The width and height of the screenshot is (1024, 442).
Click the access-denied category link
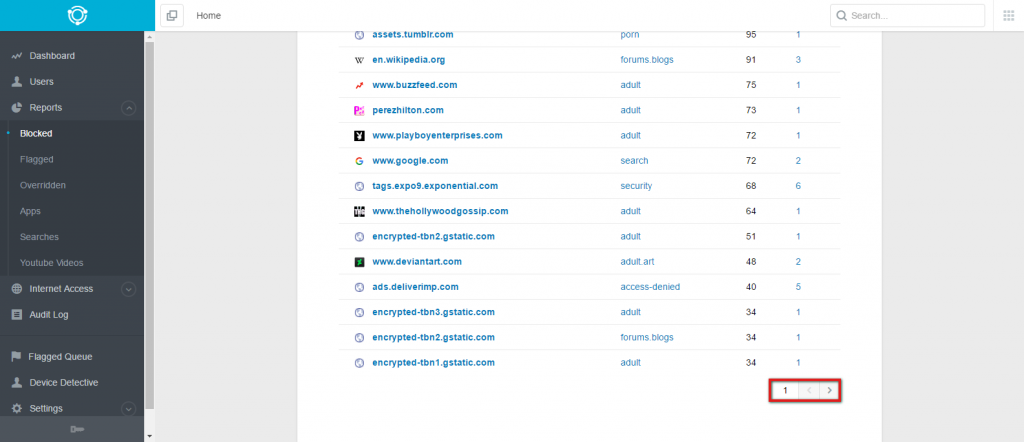tap(650, 287)
